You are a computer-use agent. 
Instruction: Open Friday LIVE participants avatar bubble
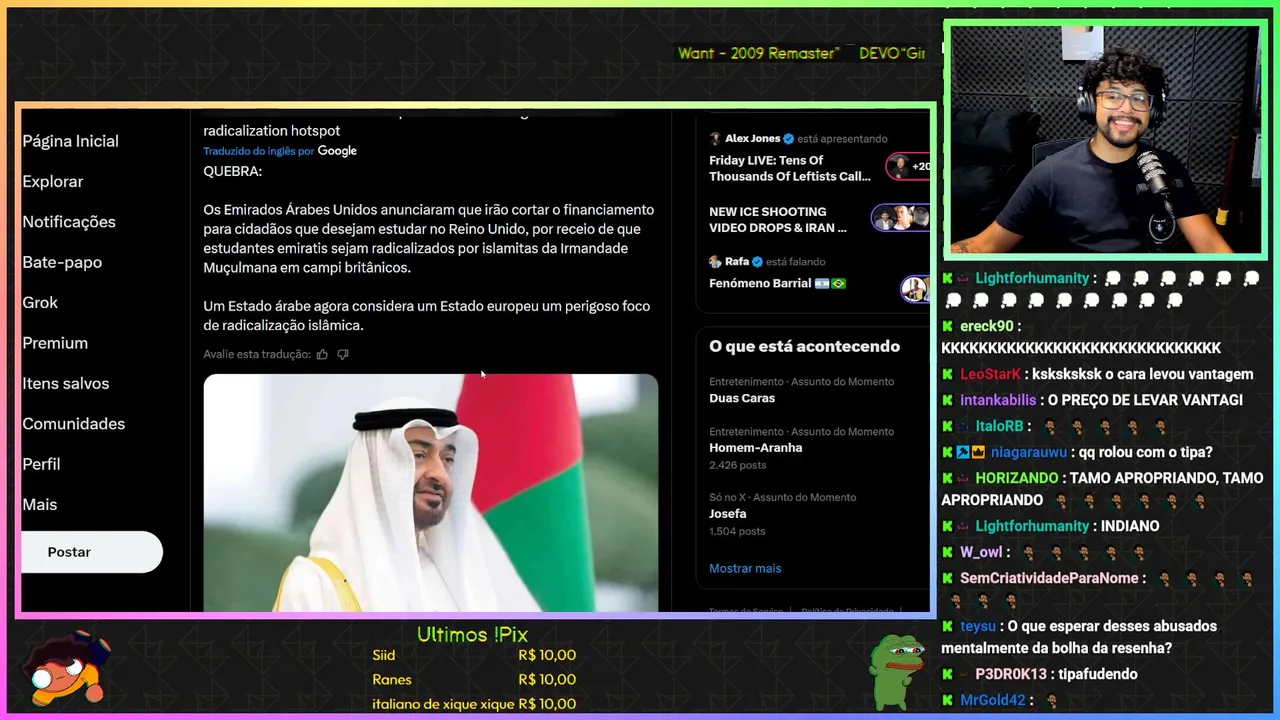click(x=907, y=167)
